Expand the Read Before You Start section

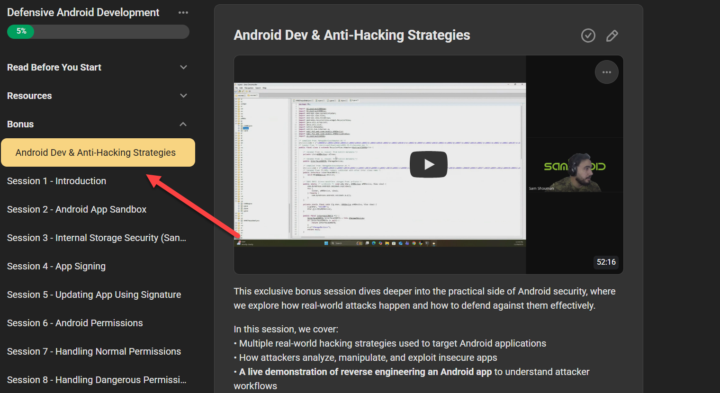[183, 67]
